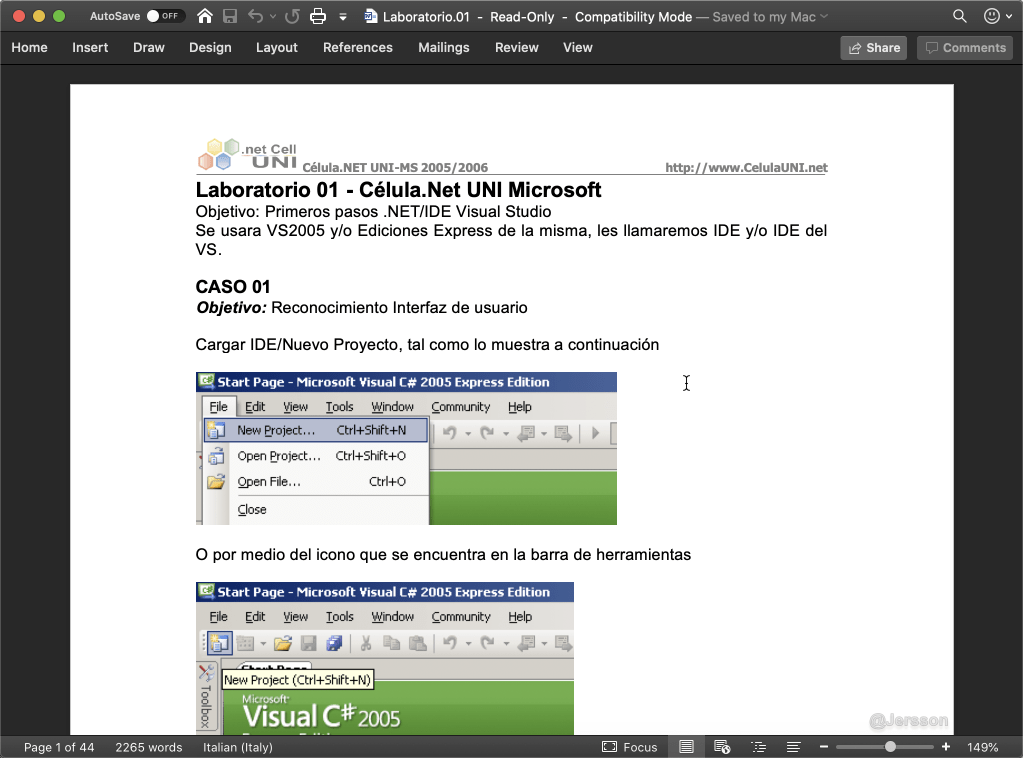Click the Save disk icon
Viewport: 1023px width, 758px height.
coord(230,16)
